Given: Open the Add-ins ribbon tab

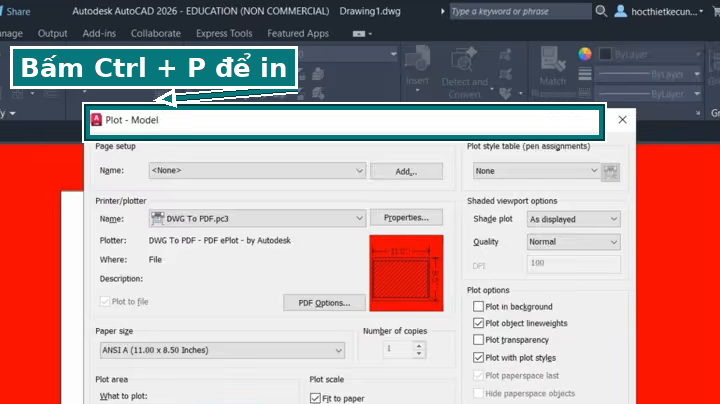Looking at the screenshot, I should tap(99, 34).
